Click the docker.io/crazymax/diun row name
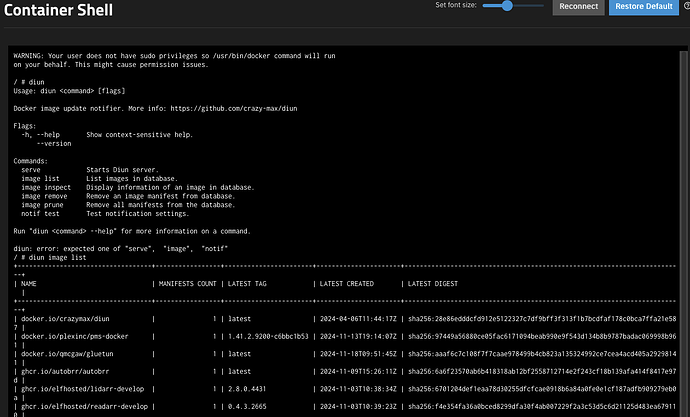Screen dimensions: 690x417 (x=65, y=319)
